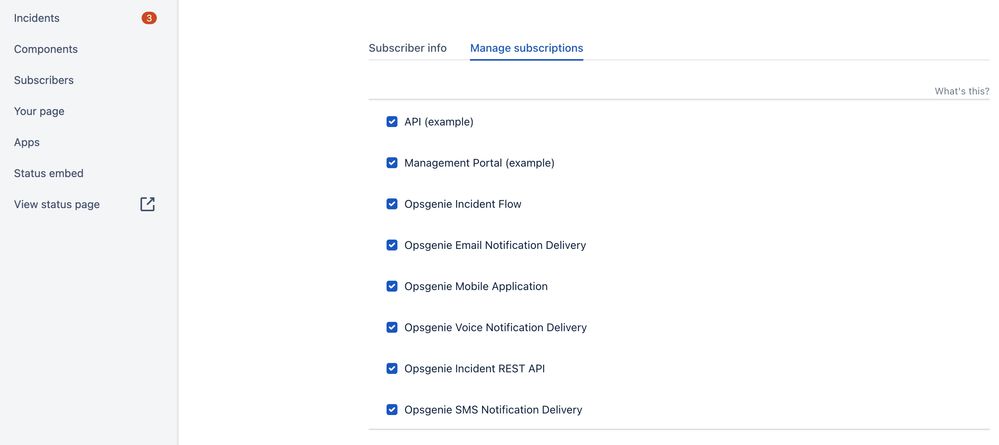This screenshot has width=999, height=445.
Task: Click the What's this? link
Action: 962,91
